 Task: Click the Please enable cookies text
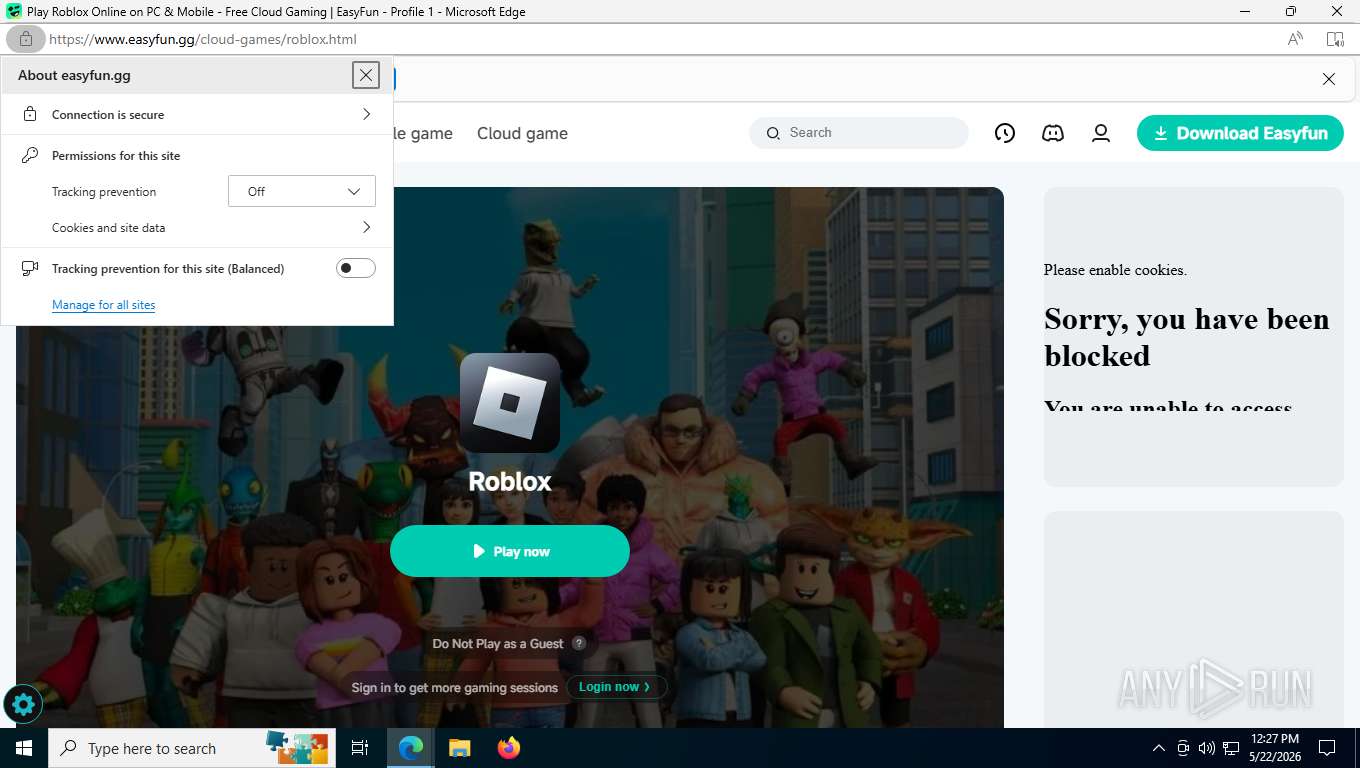coord(1115,270)
